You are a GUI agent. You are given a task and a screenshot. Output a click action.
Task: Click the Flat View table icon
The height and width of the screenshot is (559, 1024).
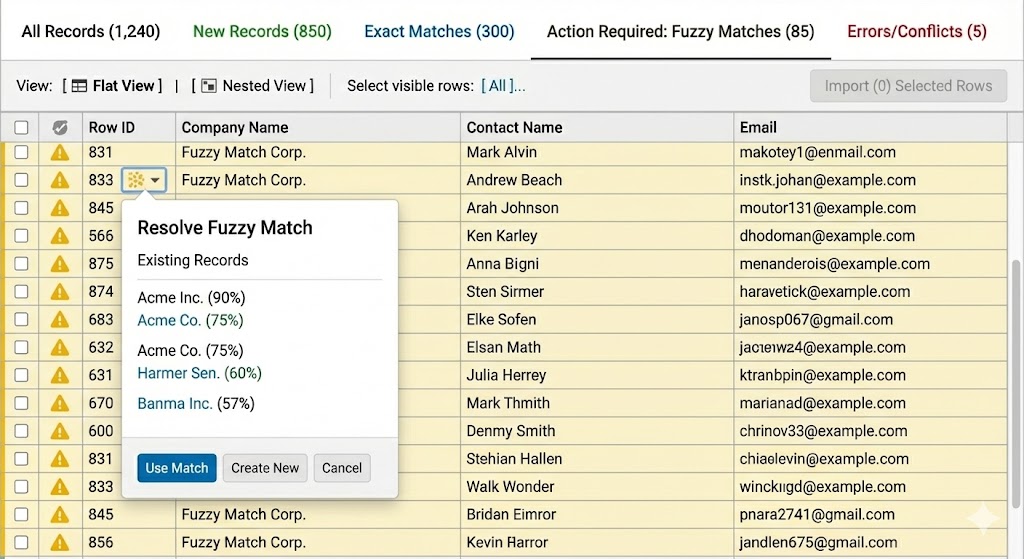[80, 86]
